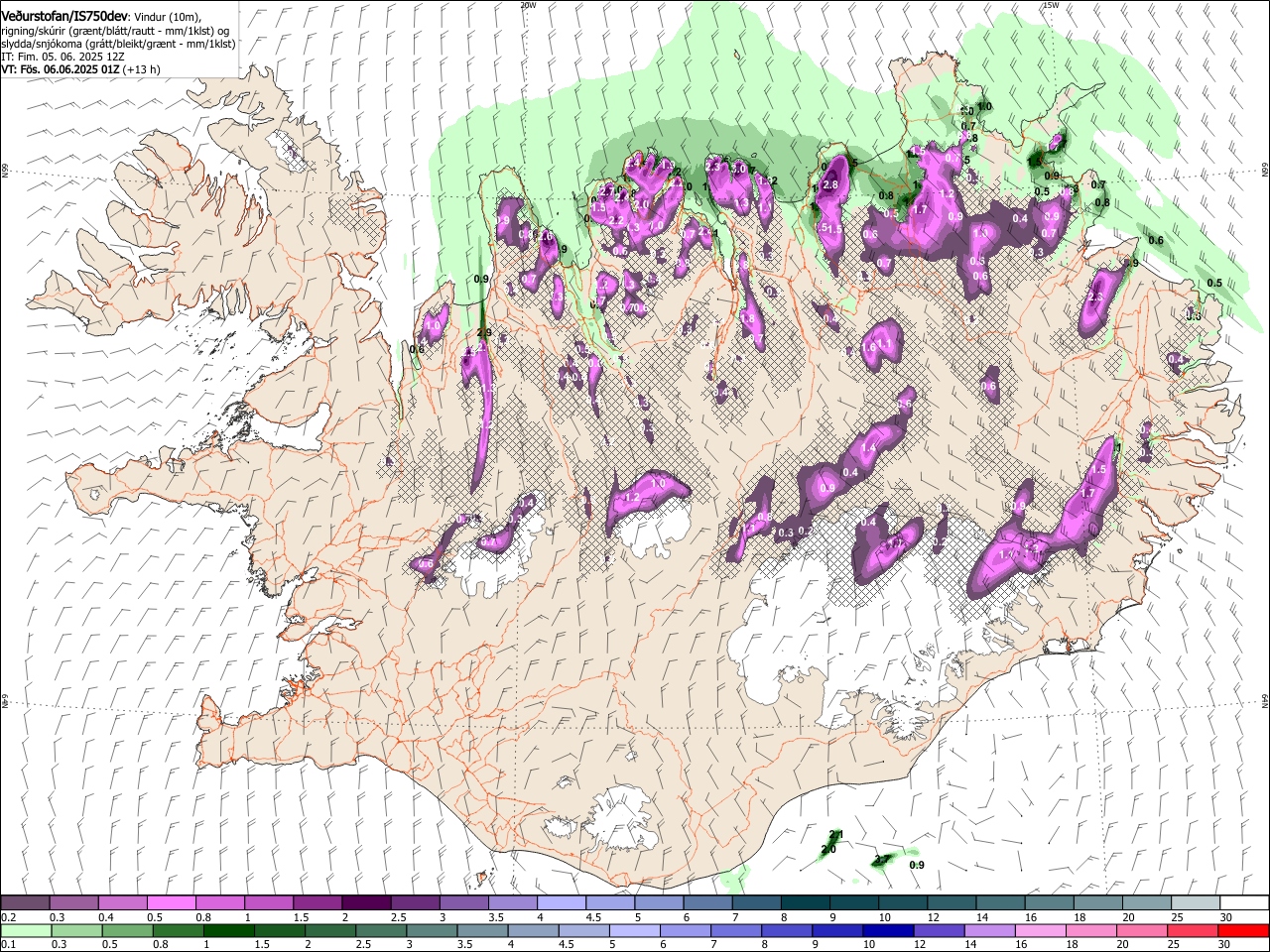Viewport: 1270px width, 952px height.
Task: Click bottom-row legend swatch between 4 and 4.5
Action: tap(533, 931)
